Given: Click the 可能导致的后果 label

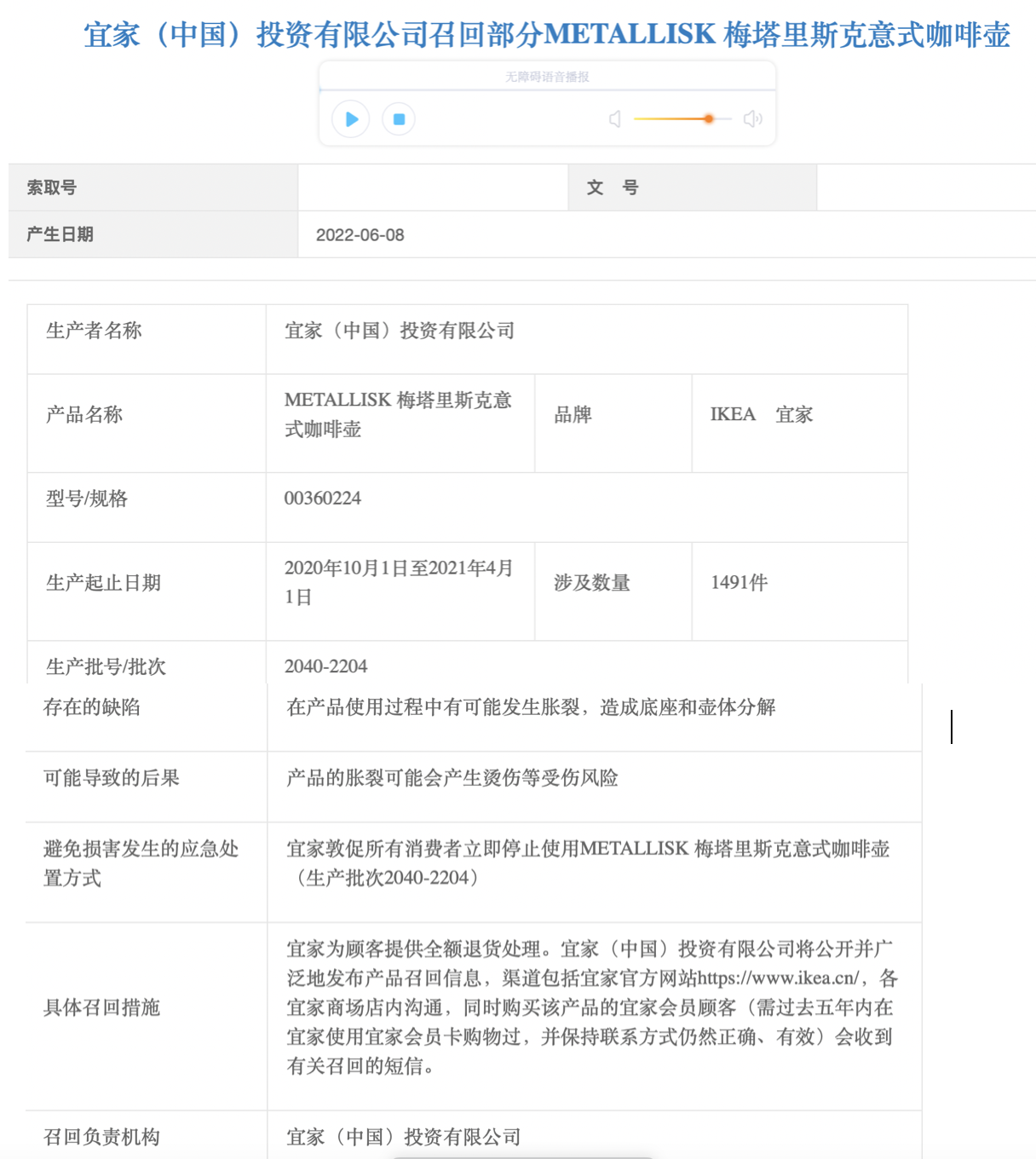Looking at the screenshot, I should click(x=112, y=778).
